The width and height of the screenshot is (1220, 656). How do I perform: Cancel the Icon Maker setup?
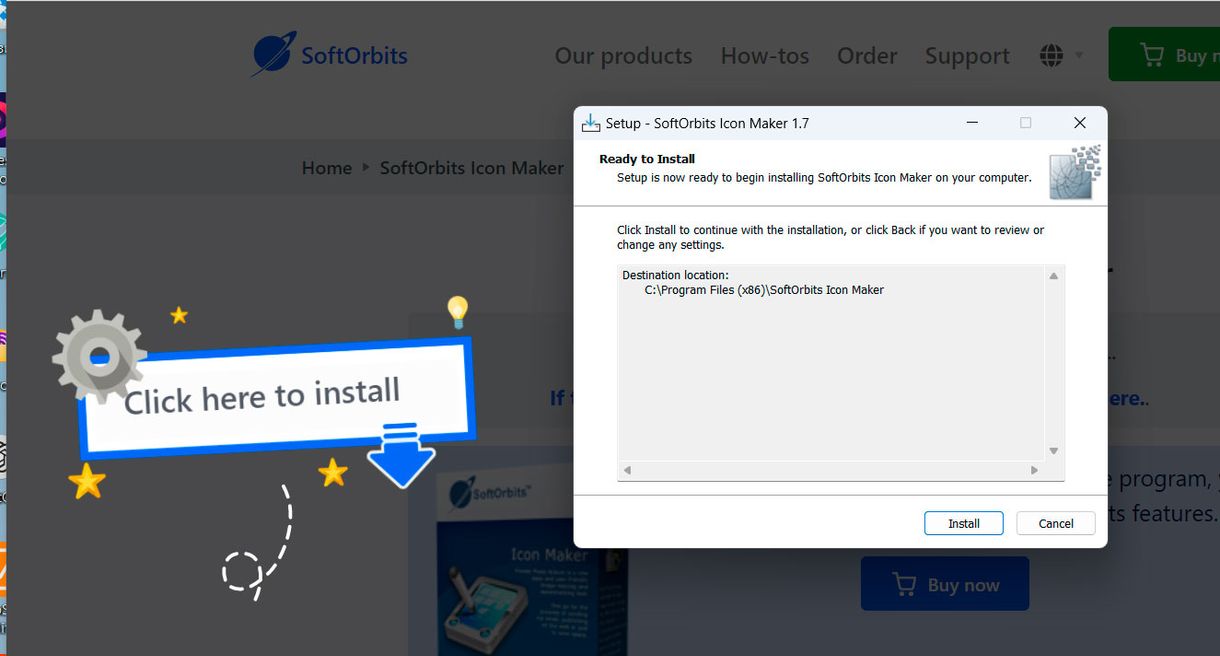click(1055, 523)
